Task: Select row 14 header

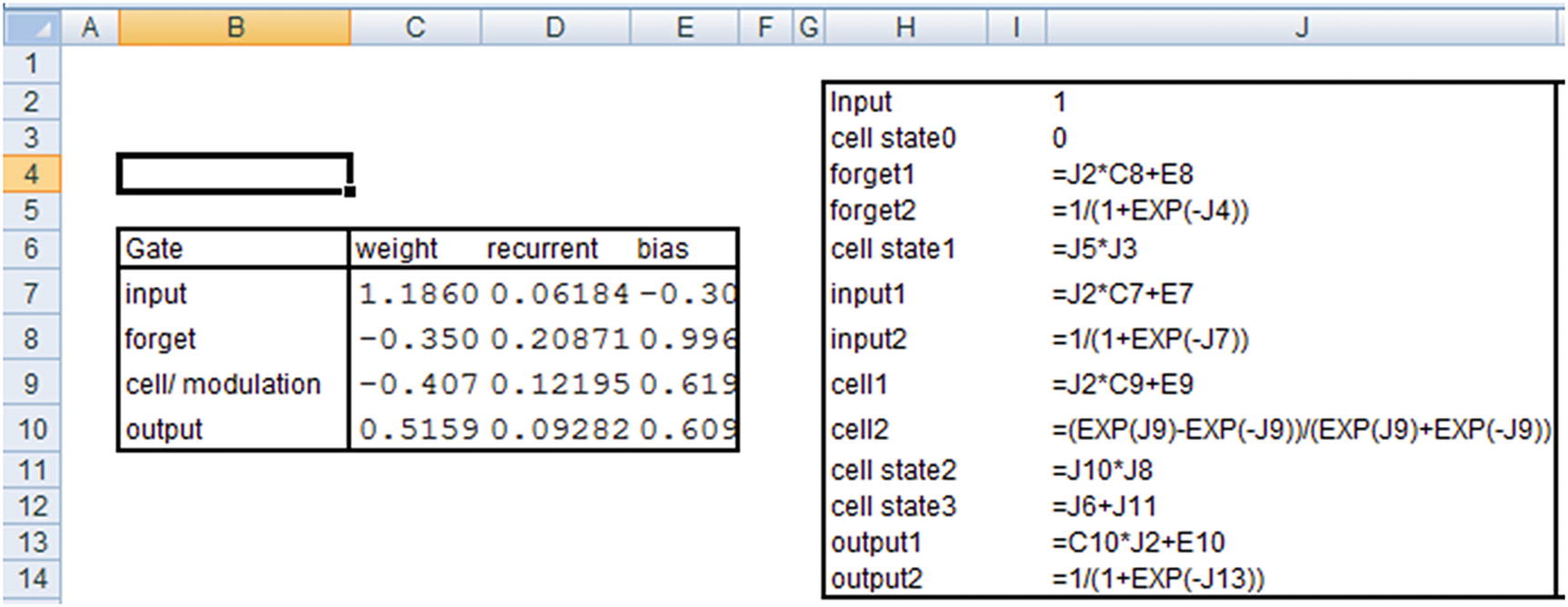Action: click(32, 578)
